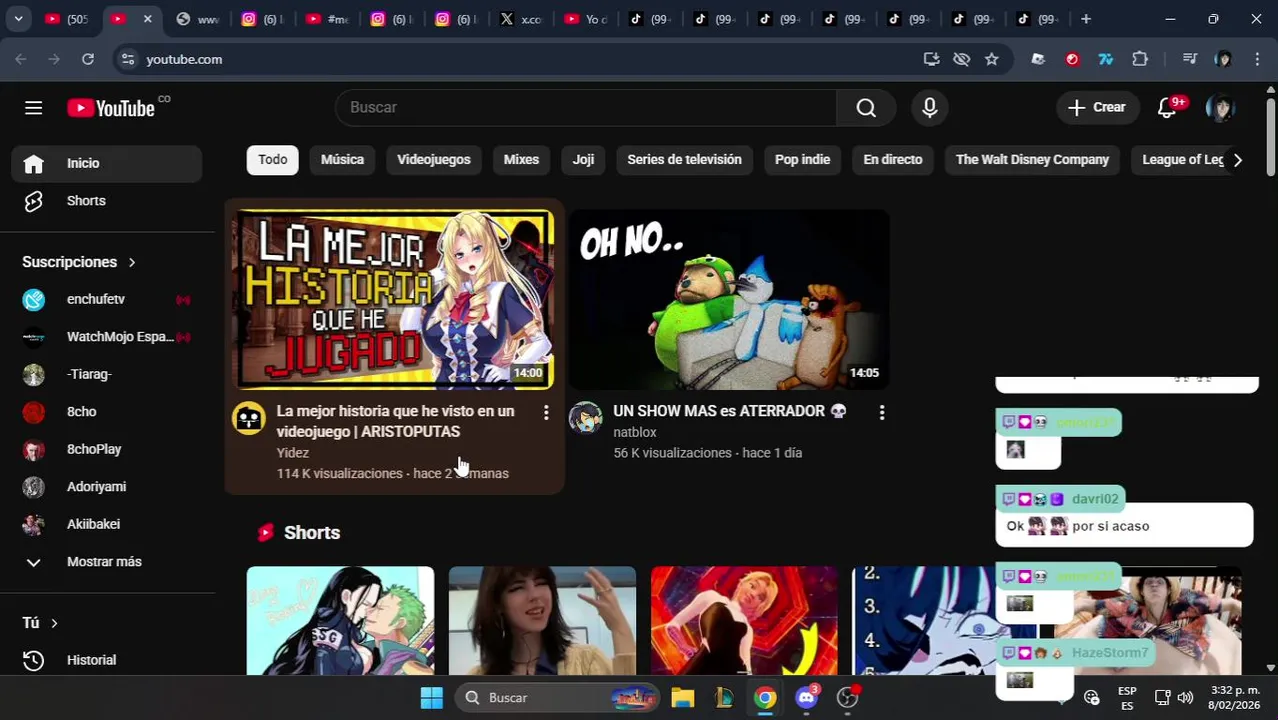Select the Todo filter chip
Image resolution: width=1278 pixels, height=720 pixels.
273,160
